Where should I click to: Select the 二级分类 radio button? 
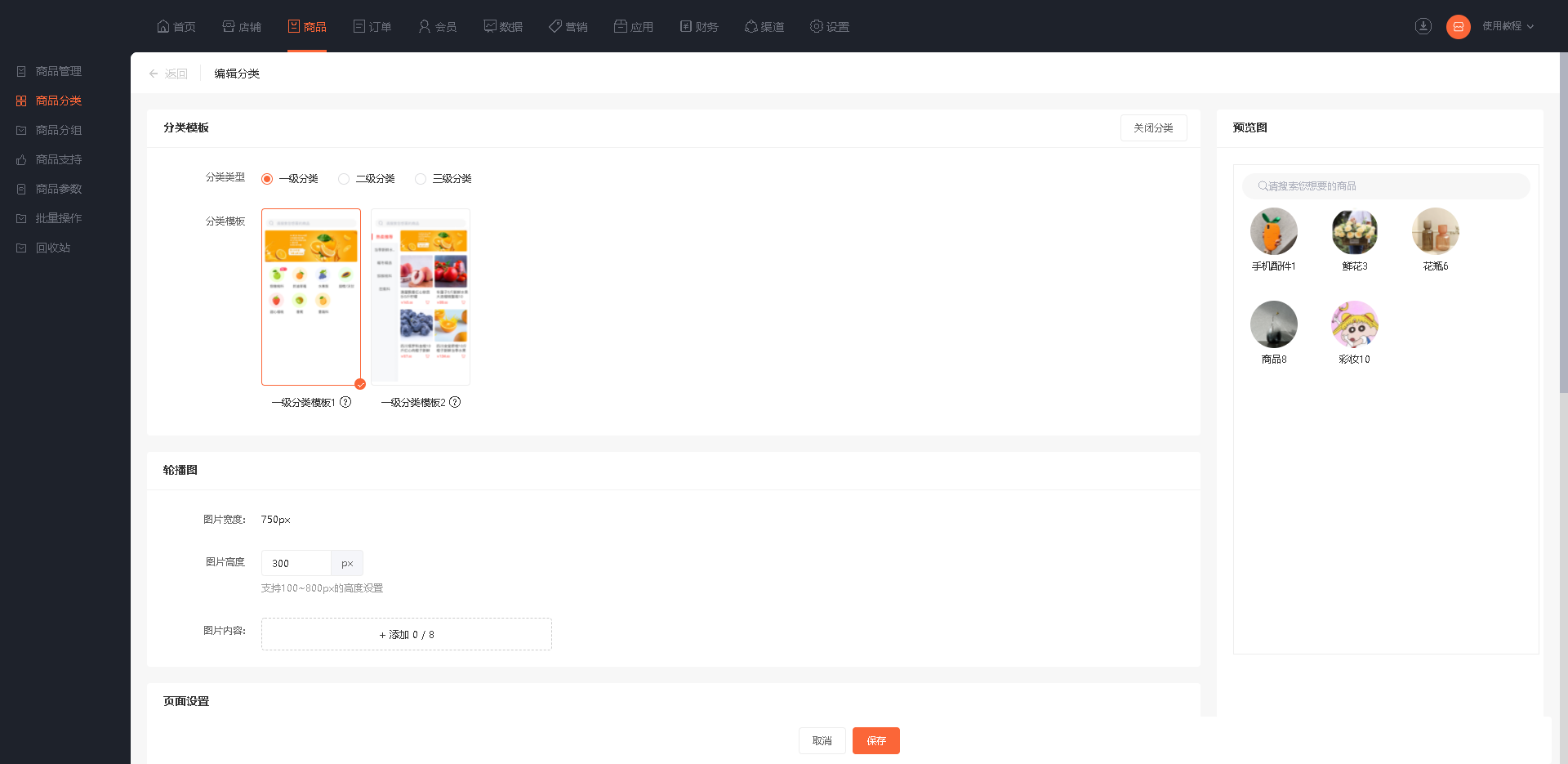pyautogui.click(x=344, y=179)
